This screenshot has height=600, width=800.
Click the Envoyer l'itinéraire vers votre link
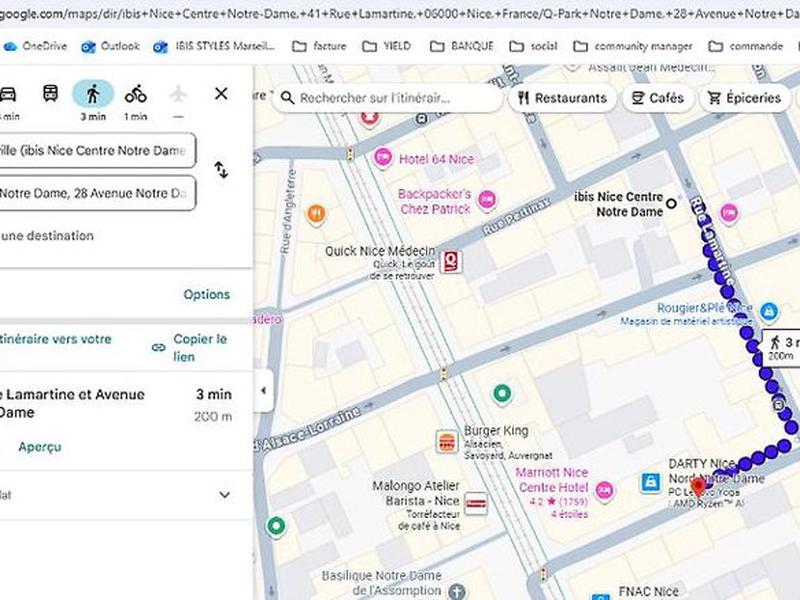[x=56, y=339]
